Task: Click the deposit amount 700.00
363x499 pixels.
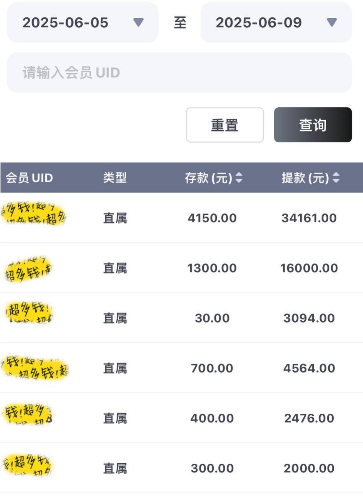Action: click(x=212, y=368)
